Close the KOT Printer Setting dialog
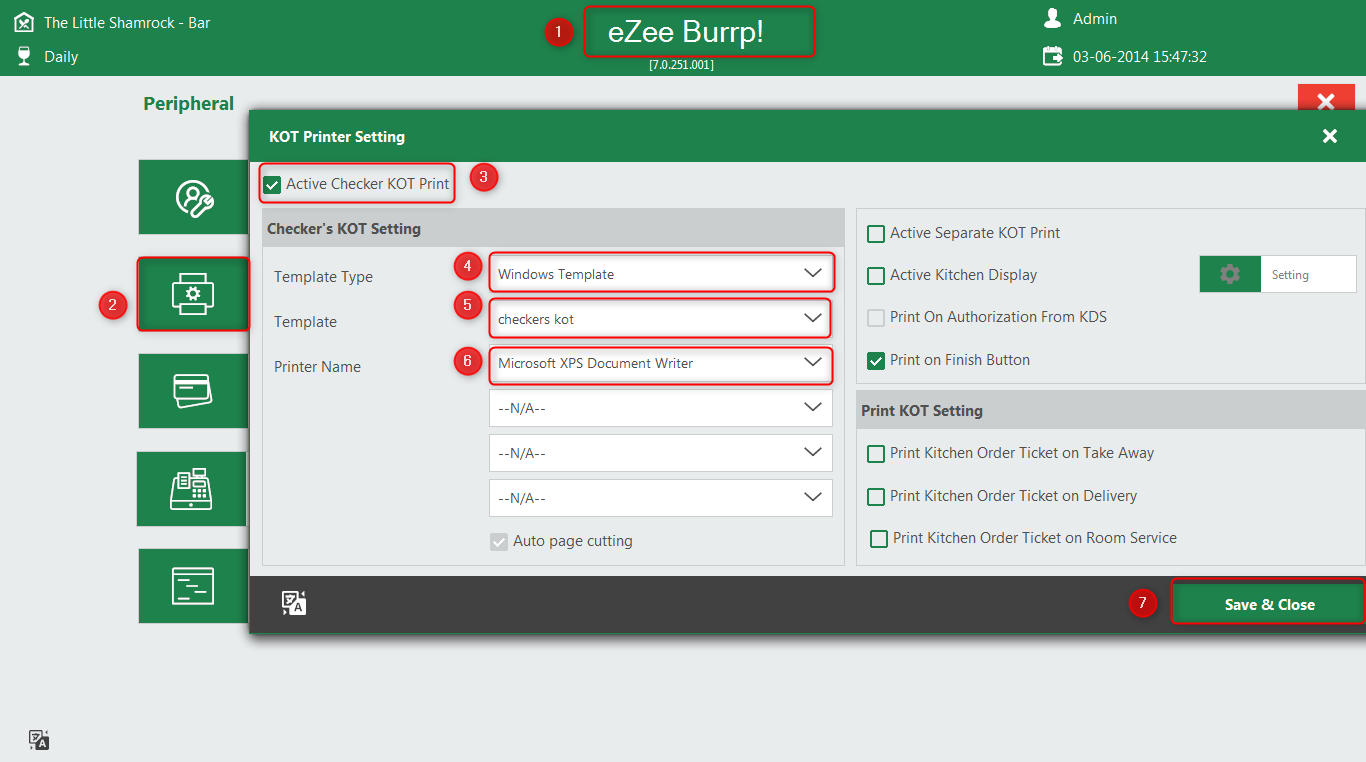Image resolution: width=1366 pixels, height=762 pixels. pyautogui.click(x=1330, y=136)
